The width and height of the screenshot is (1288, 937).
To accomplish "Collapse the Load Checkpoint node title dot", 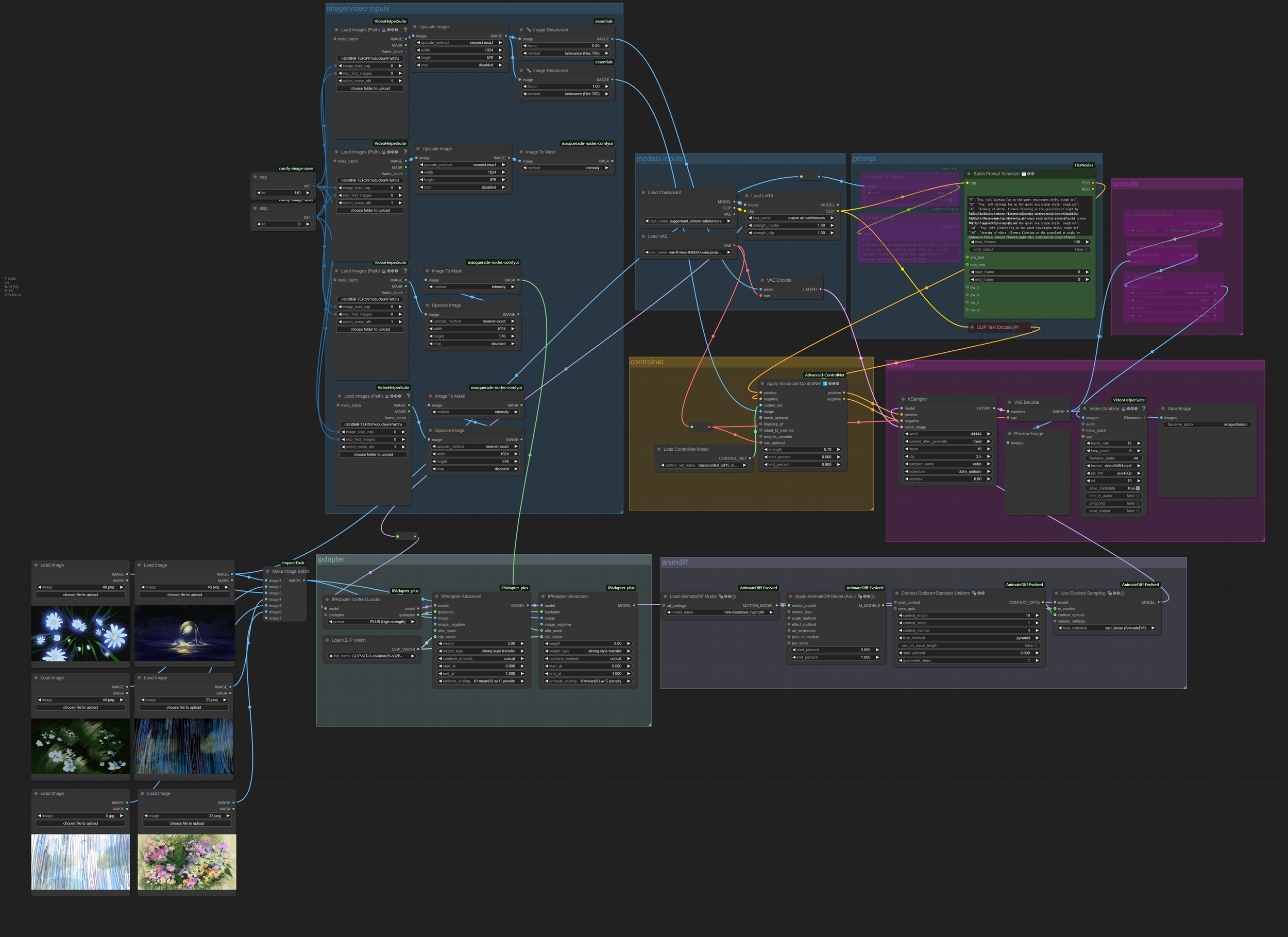I will [x=643, y=193].
